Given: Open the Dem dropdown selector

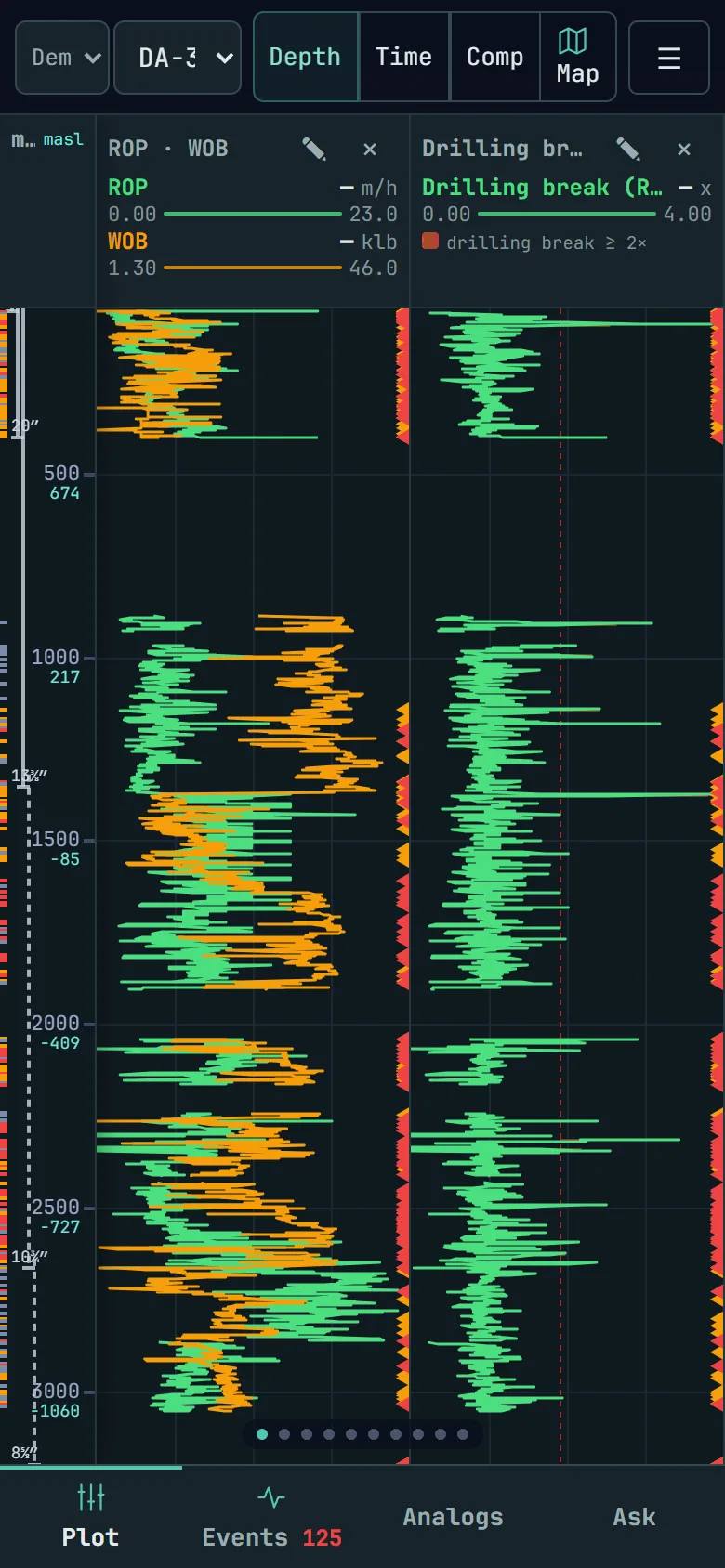Looking at the screenshot, I should point(62,58).
